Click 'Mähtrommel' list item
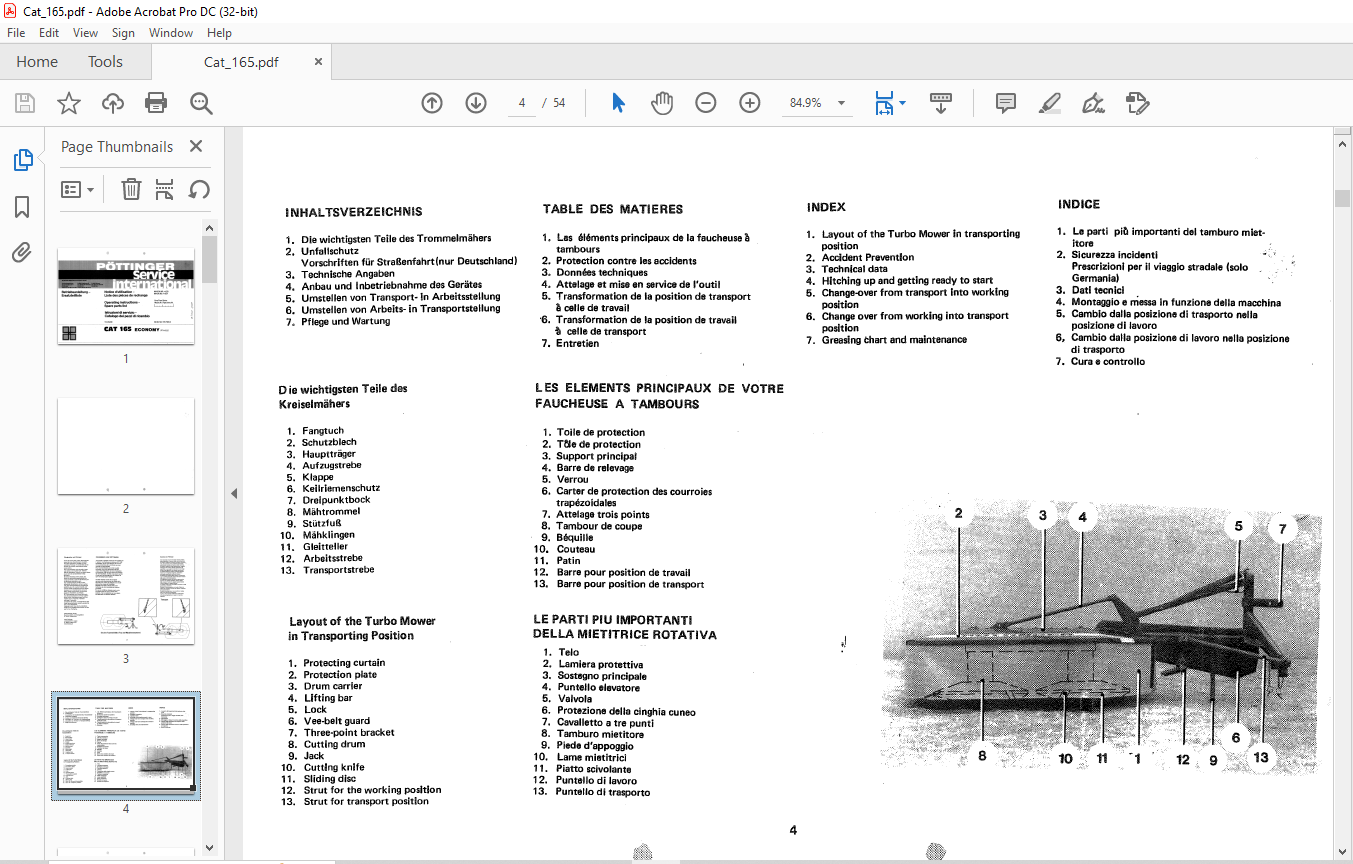This screenshot has height=864, width=1353. (331, 511)
